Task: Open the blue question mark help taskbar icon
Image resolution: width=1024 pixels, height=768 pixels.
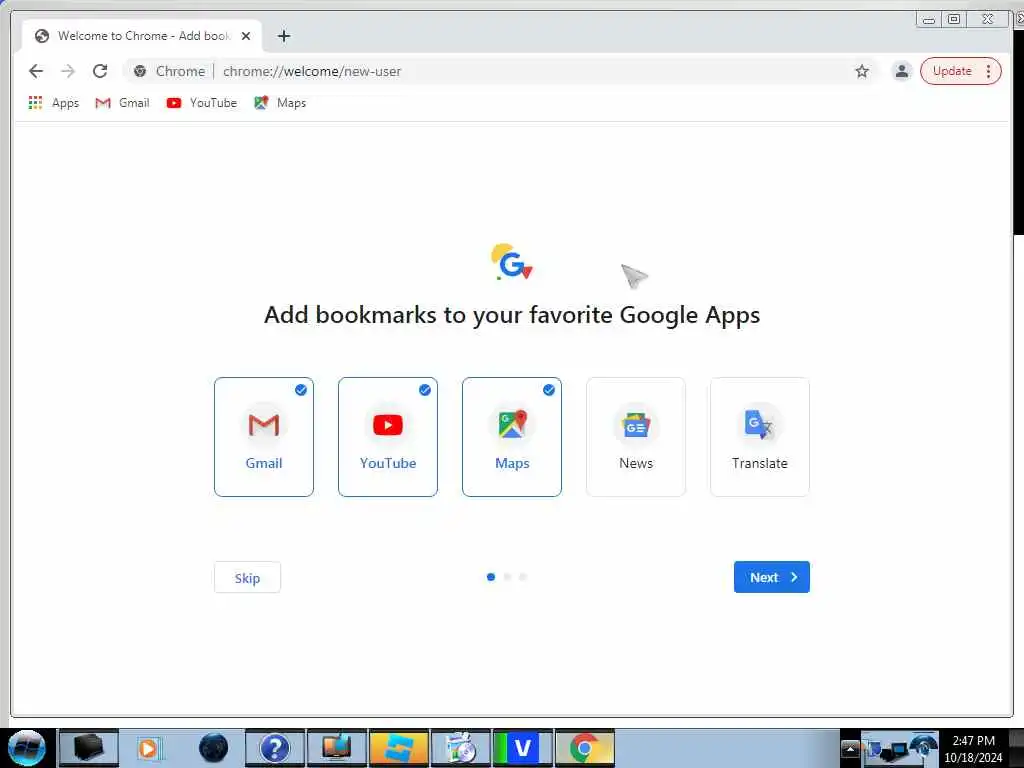Action: pos(275,748)
